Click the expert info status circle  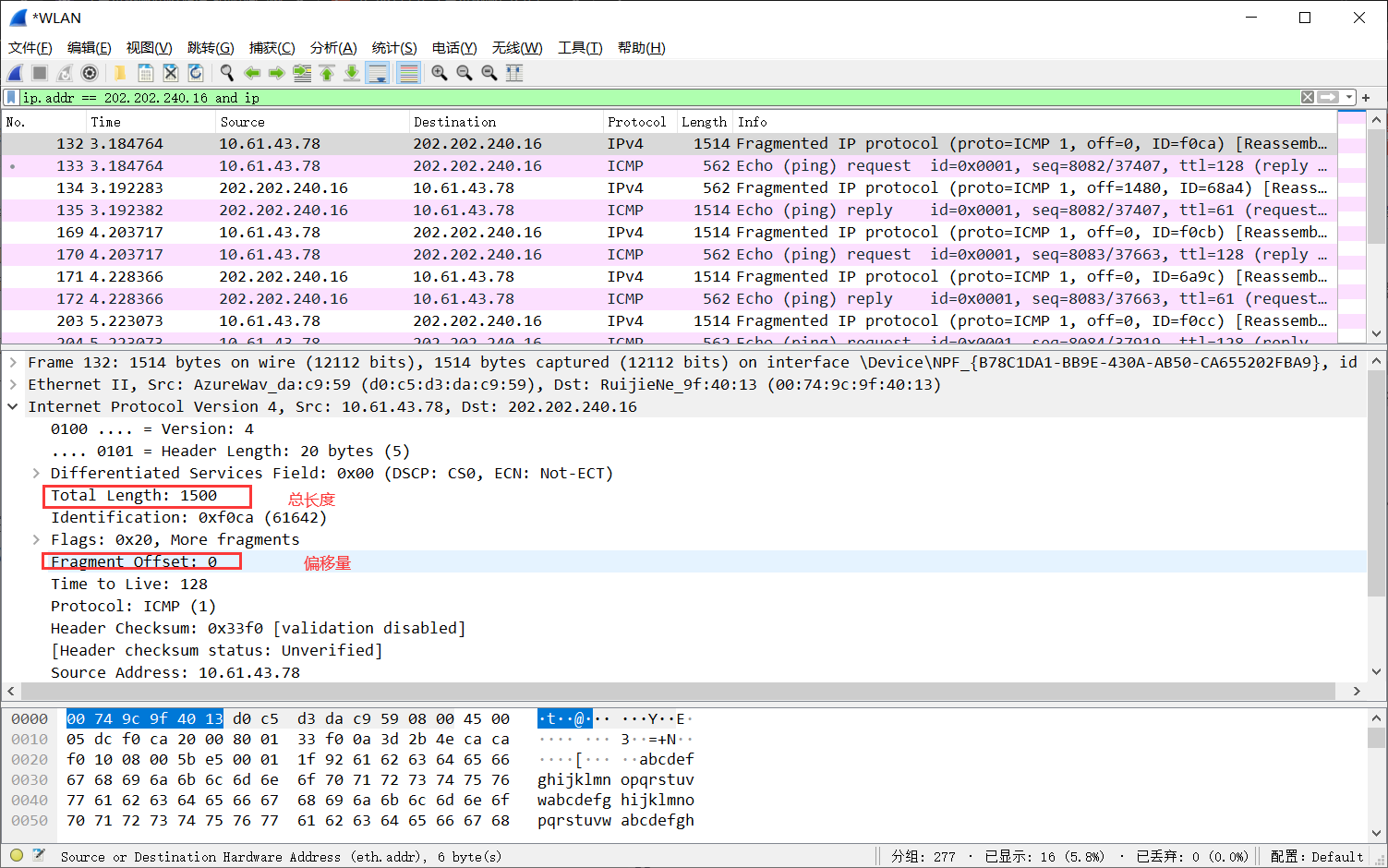17,856
